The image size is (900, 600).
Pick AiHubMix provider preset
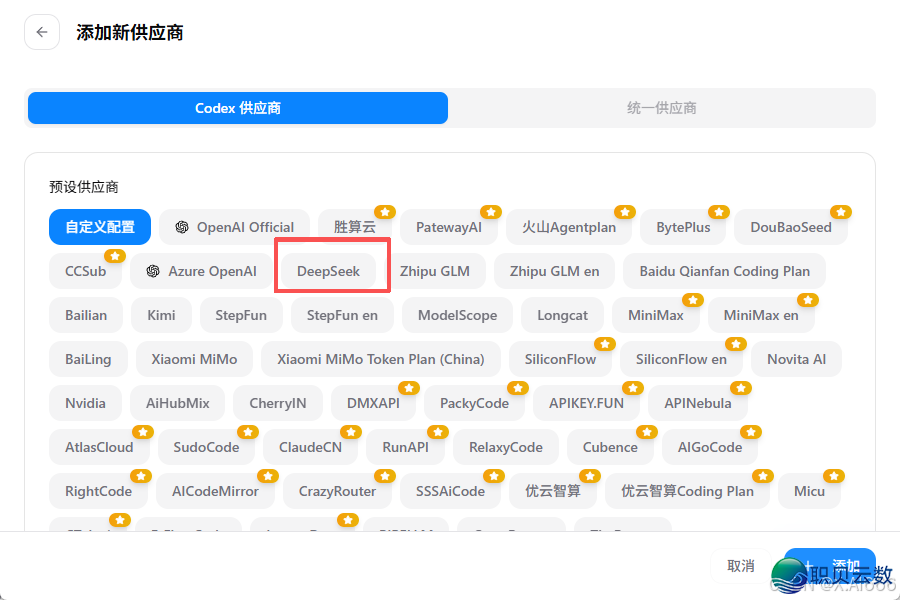point(178,403)
